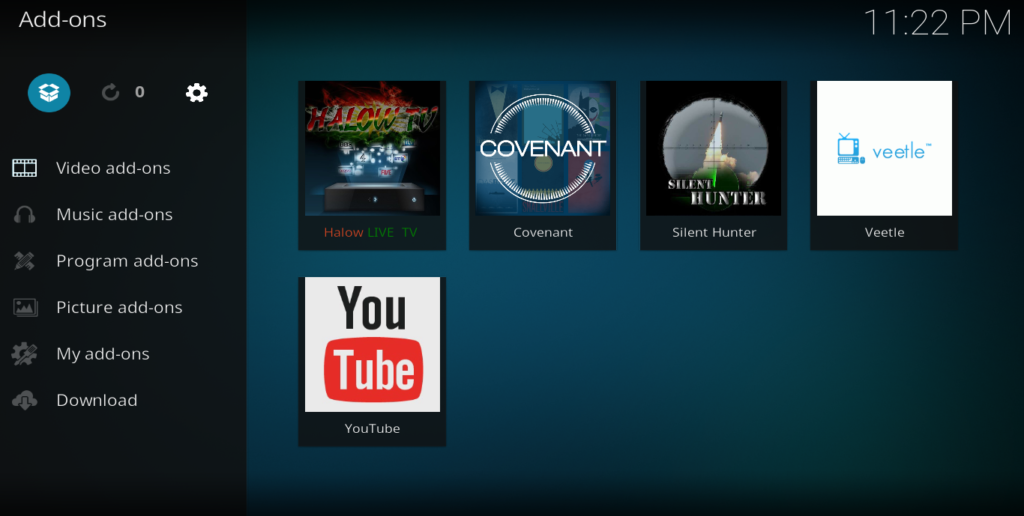Click the Program add-ons tools icon

(x=25, y=261)
